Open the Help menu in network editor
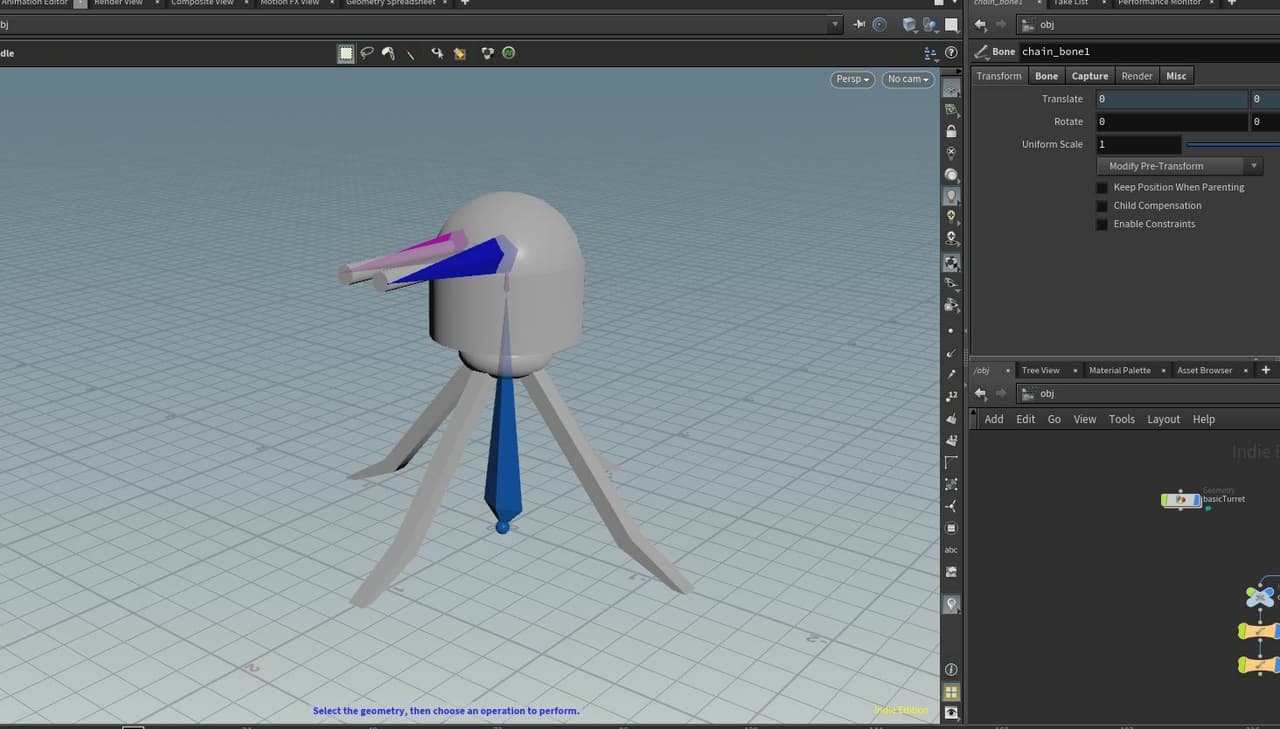This screenshot has width=1280, height=729. [1204, 419]
